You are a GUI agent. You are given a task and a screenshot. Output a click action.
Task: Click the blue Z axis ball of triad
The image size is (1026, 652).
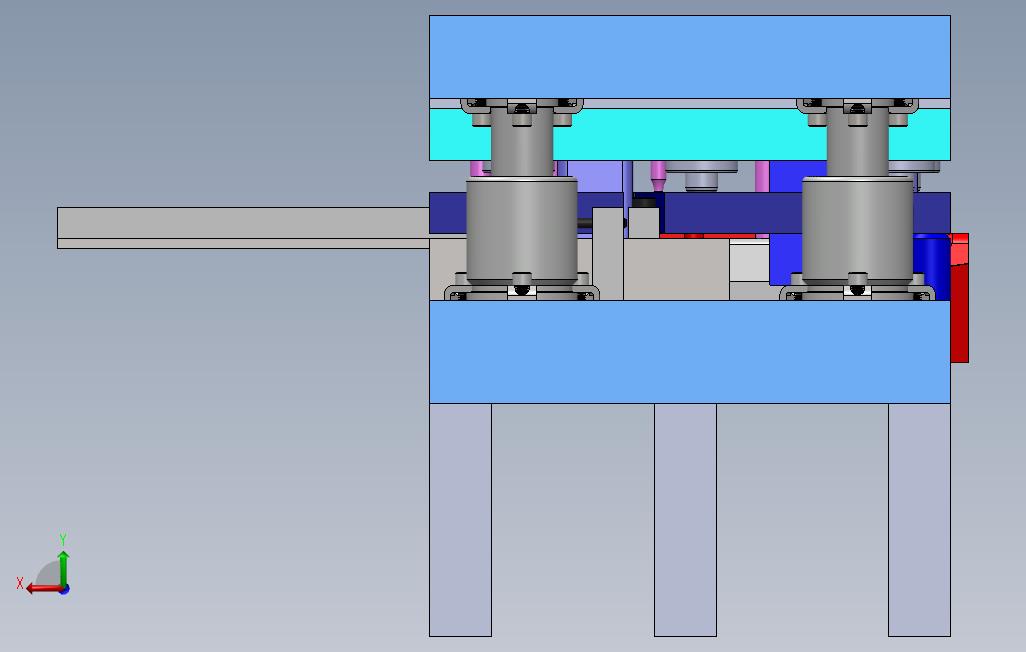[x=65, y=590]
